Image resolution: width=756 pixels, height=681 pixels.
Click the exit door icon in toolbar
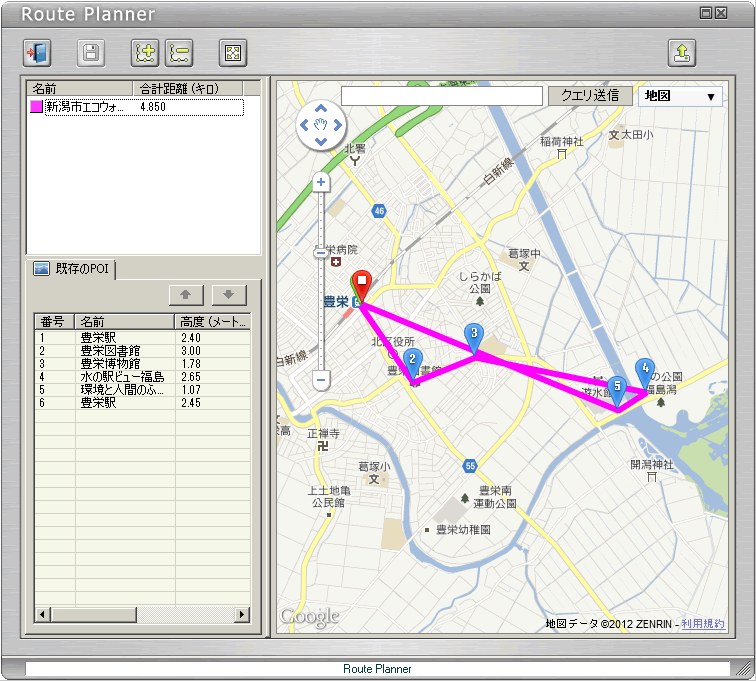37,53
